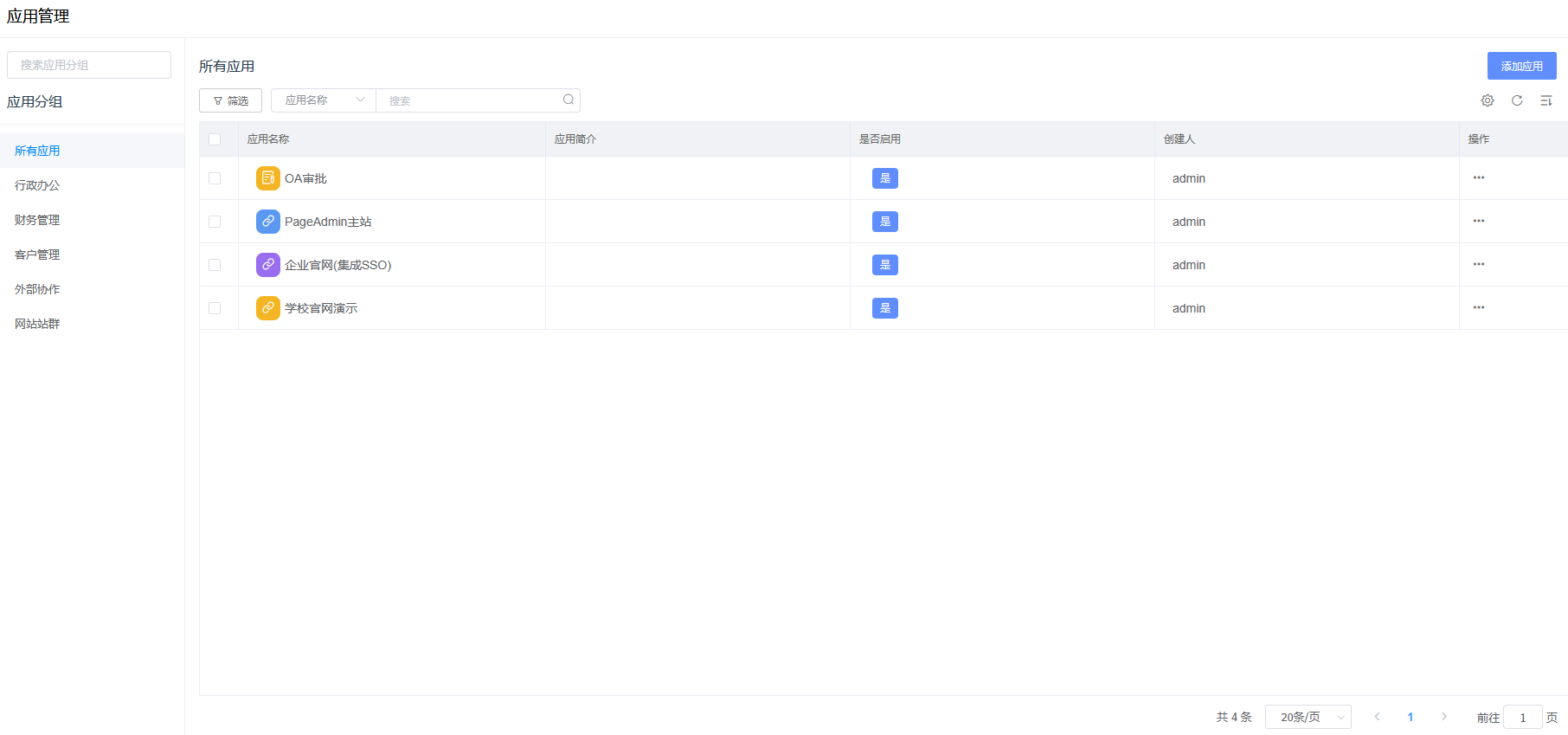Open the 20条/页 page size dropdown
This screenshot has width=1568, height=735.
coord(1308,717)
